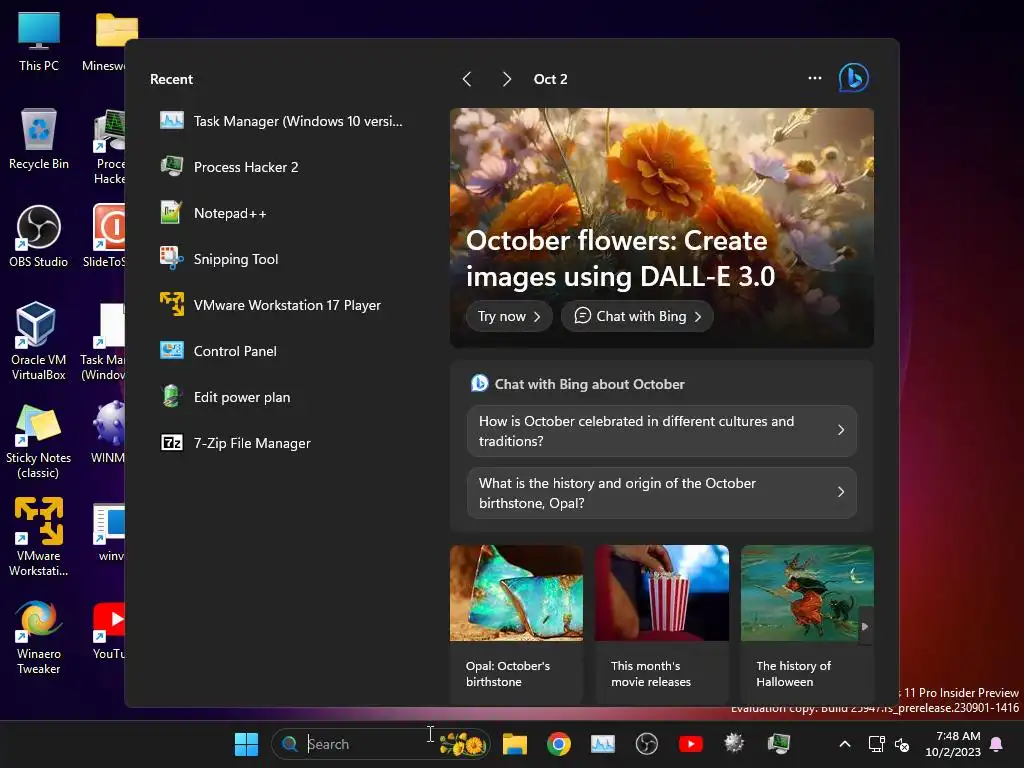Go to the previous day with the left chevron
The width and height of the screenshot is (1024, 768).
click(467, 79)
